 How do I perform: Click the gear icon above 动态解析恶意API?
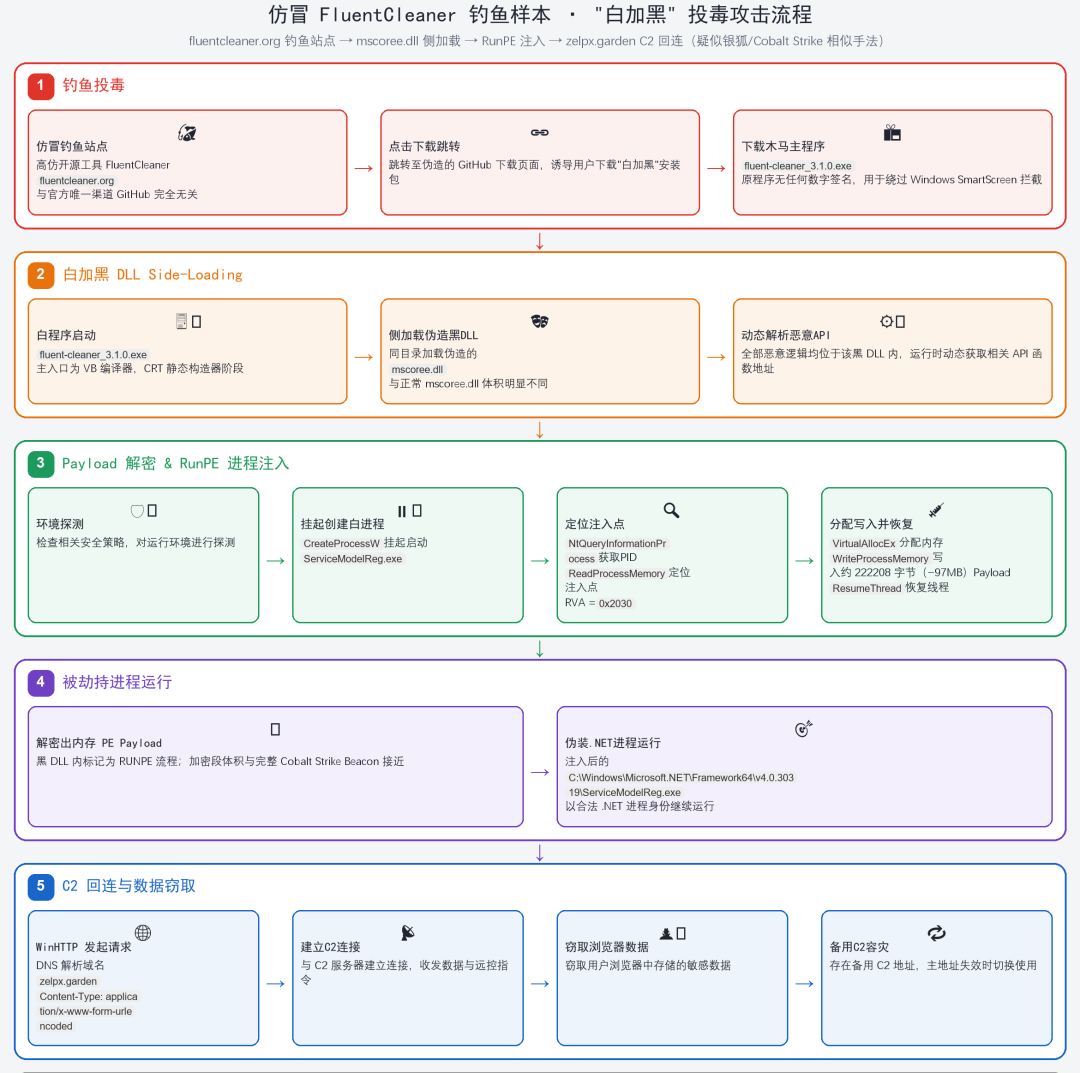tap(886, 322)
